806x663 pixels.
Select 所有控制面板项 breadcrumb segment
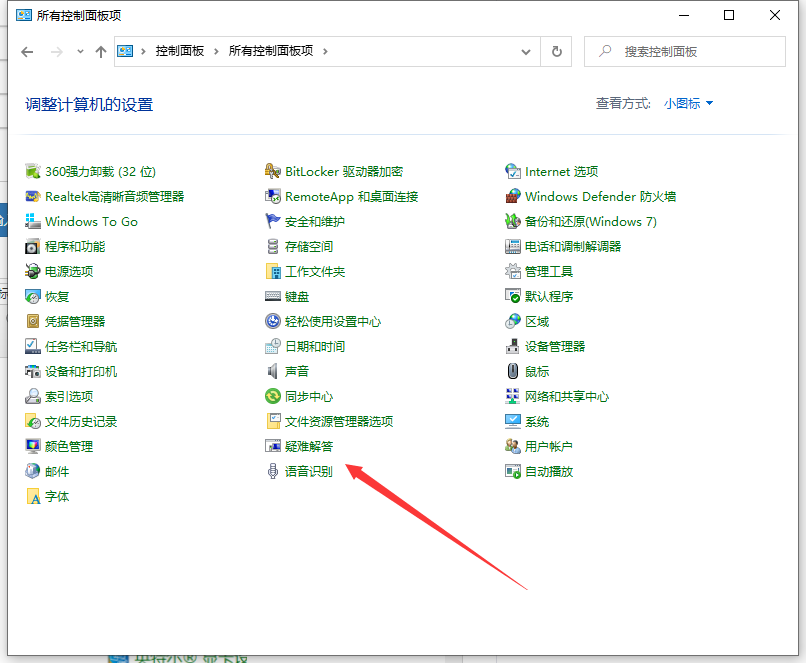pyautogui.click(x=272, y=51)
